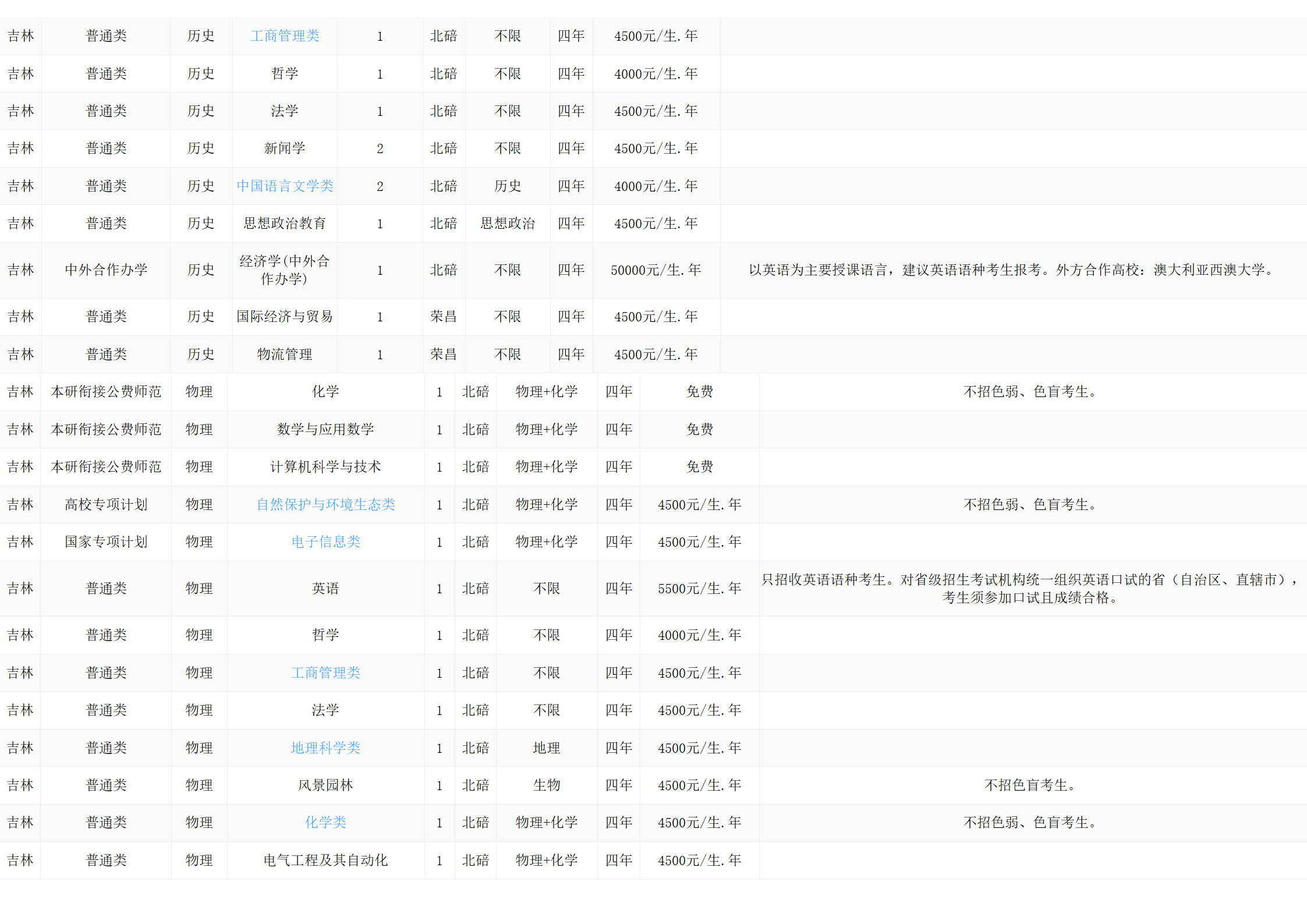This screenshot has height=924, width=1307.
Task: Click the 高校专项计划 category cell
Action: [x=106, y=505]
